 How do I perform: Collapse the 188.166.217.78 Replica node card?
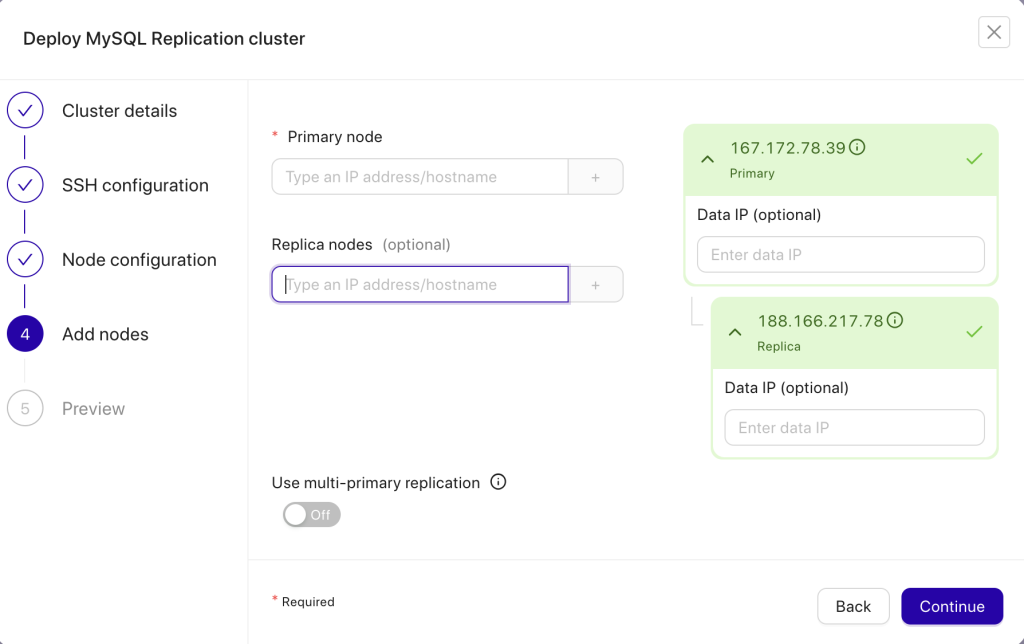(x=735, y=332)
